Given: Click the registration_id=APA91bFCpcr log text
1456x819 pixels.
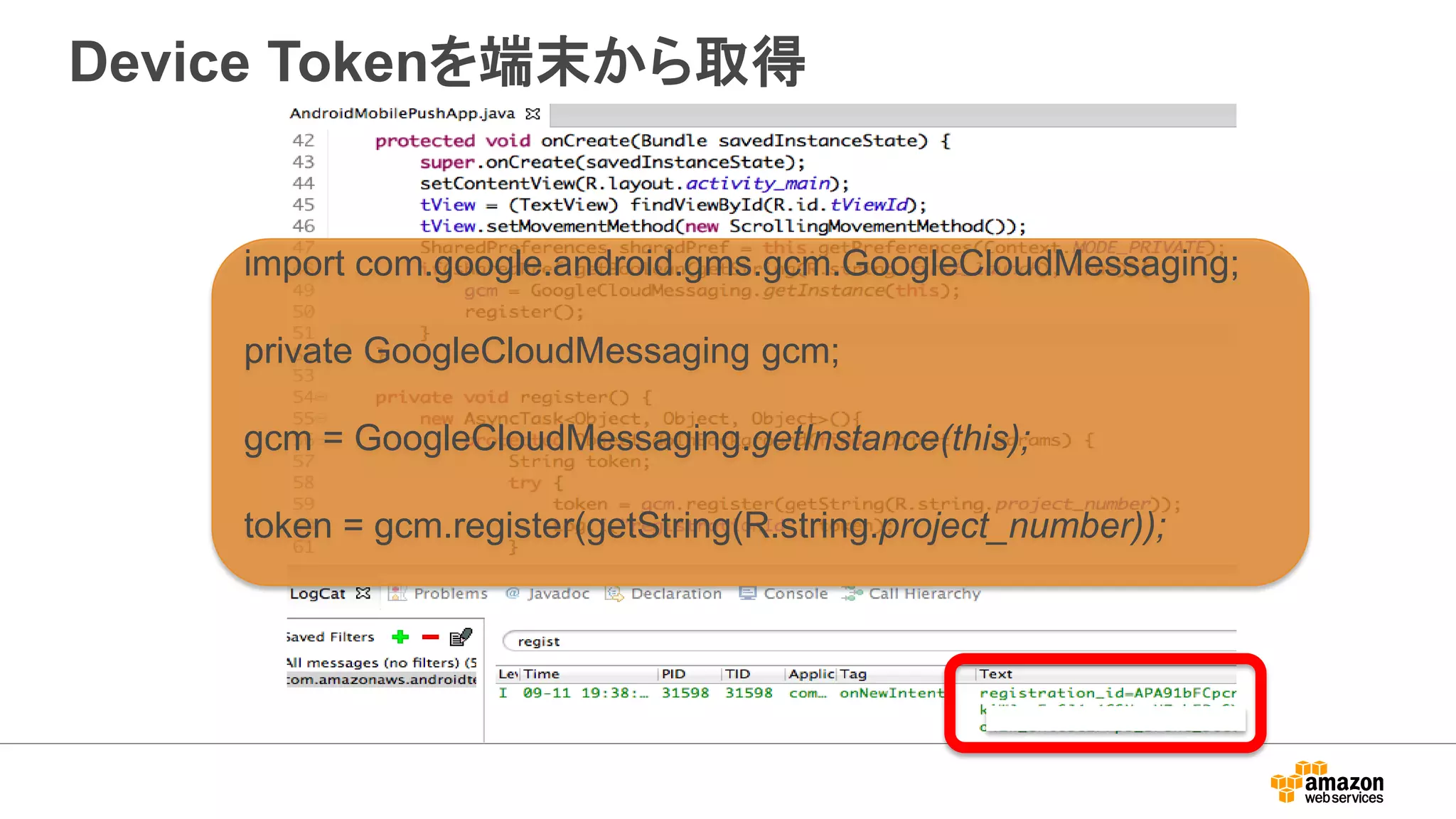Looking at the screenshot, I should [x=1108, y=693].
